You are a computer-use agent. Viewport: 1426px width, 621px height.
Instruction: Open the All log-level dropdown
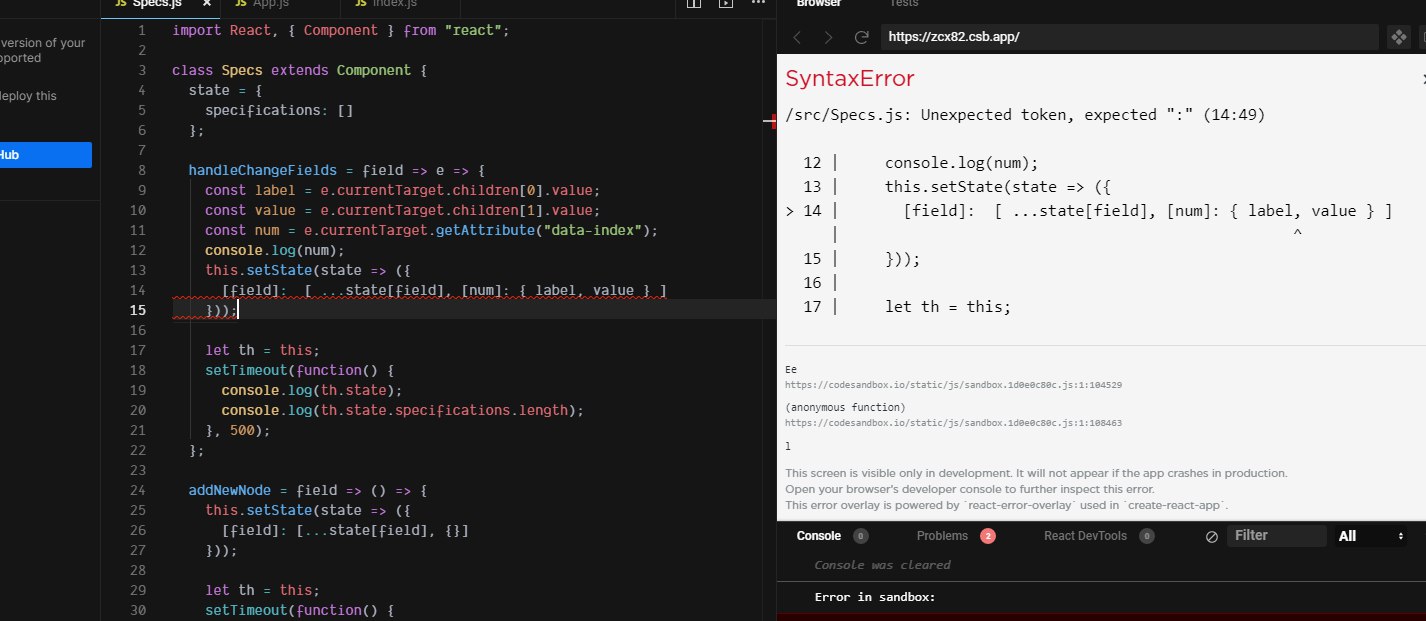[x=1372, y=536]
